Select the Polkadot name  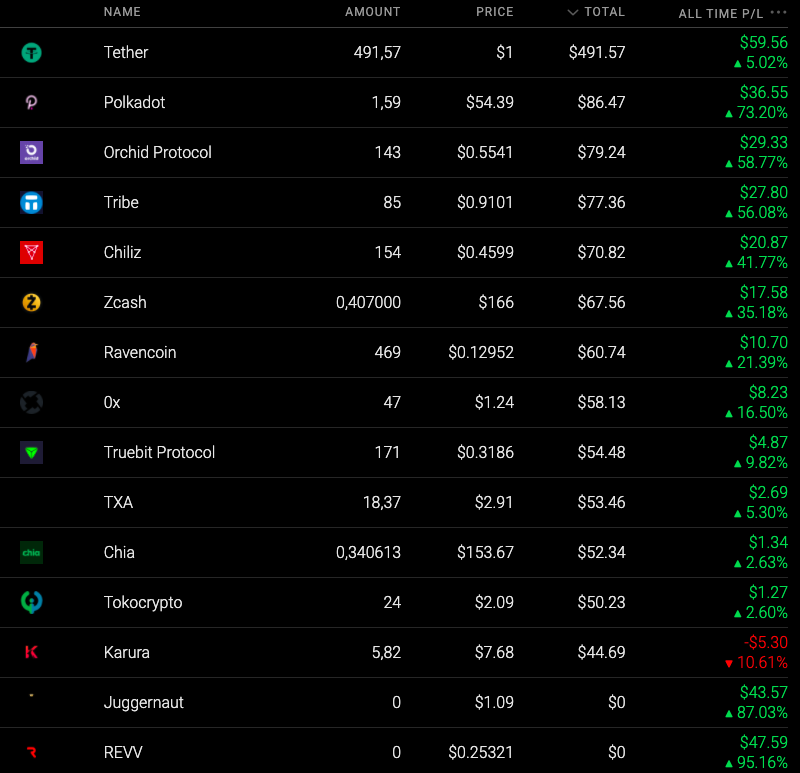(x=134, y=103)
